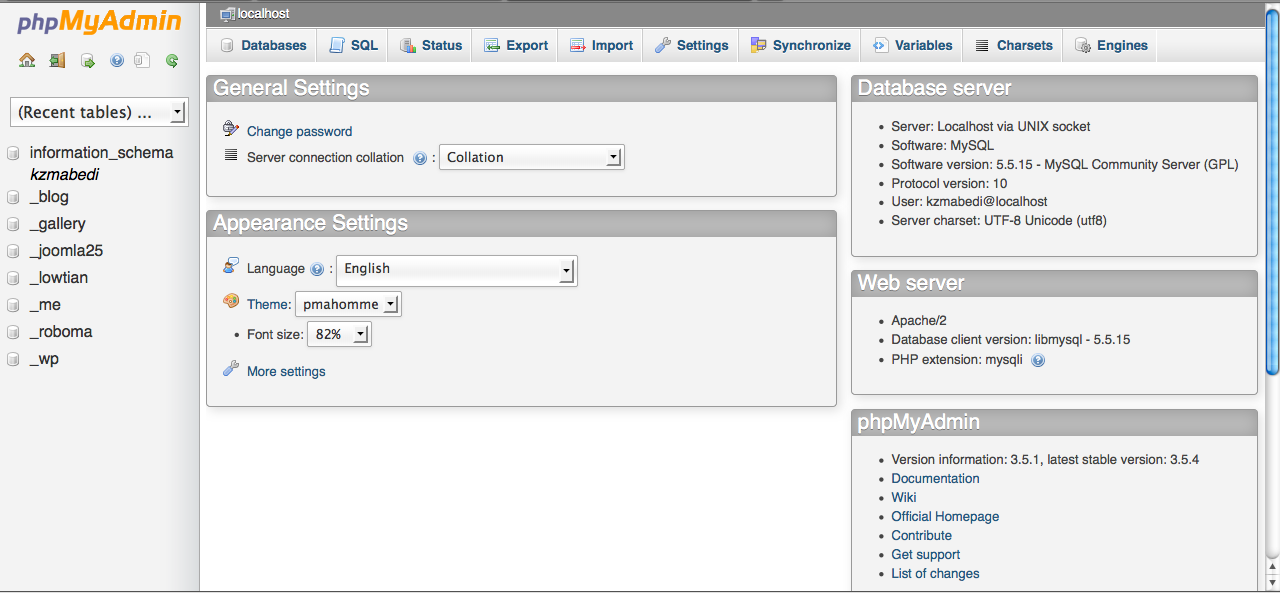Screen dimensions: 1280x593
Task: Open the Theme pmahomme dropdown
Action: [348, 304]
